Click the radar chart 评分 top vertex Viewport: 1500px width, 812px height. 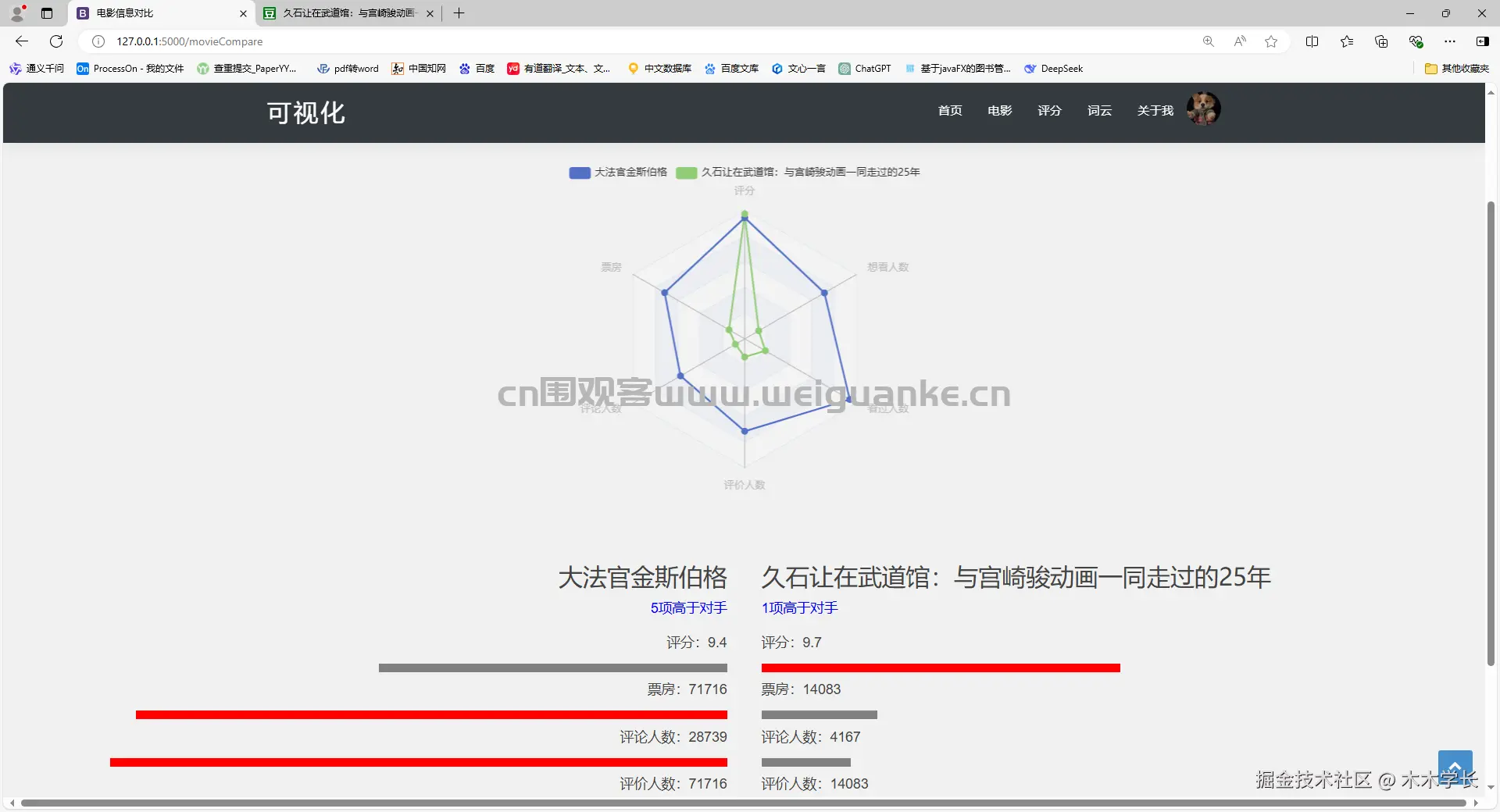745,214
